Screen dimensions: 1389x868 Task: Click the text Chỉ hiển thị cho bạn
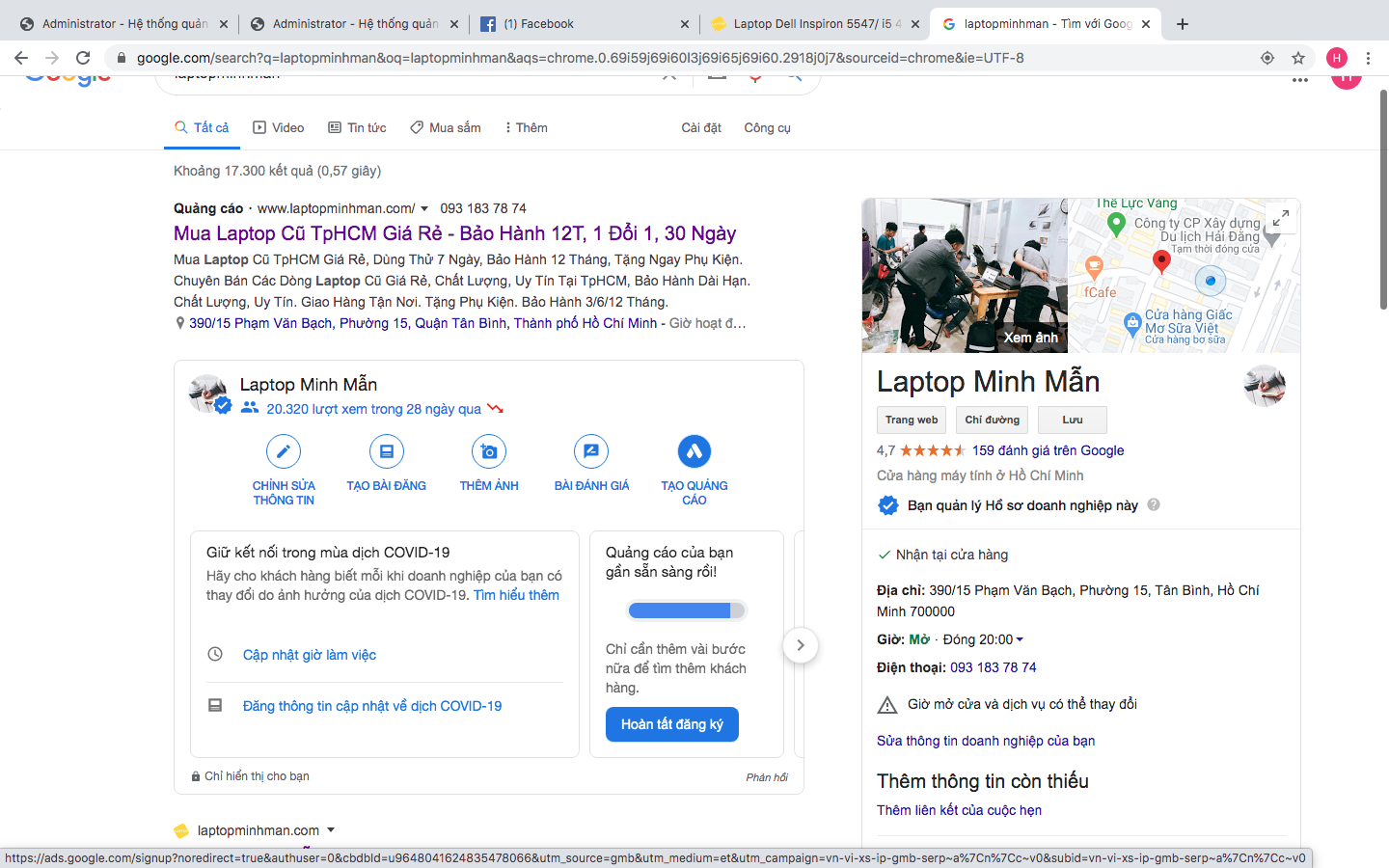point(257,776)
